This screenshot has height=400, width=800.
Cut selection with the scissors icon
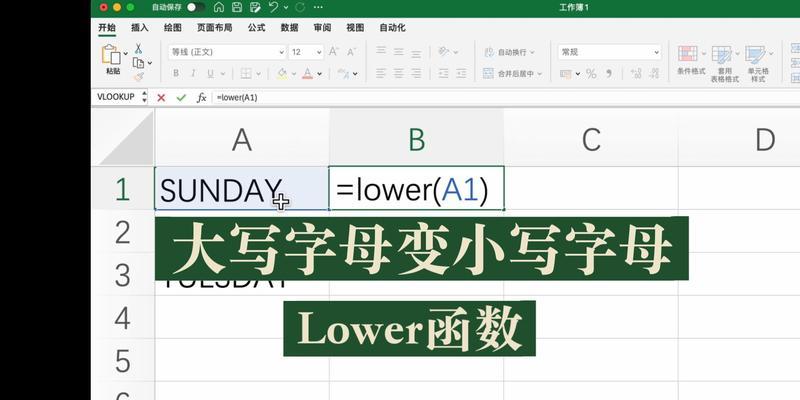[x=138, y=49]
